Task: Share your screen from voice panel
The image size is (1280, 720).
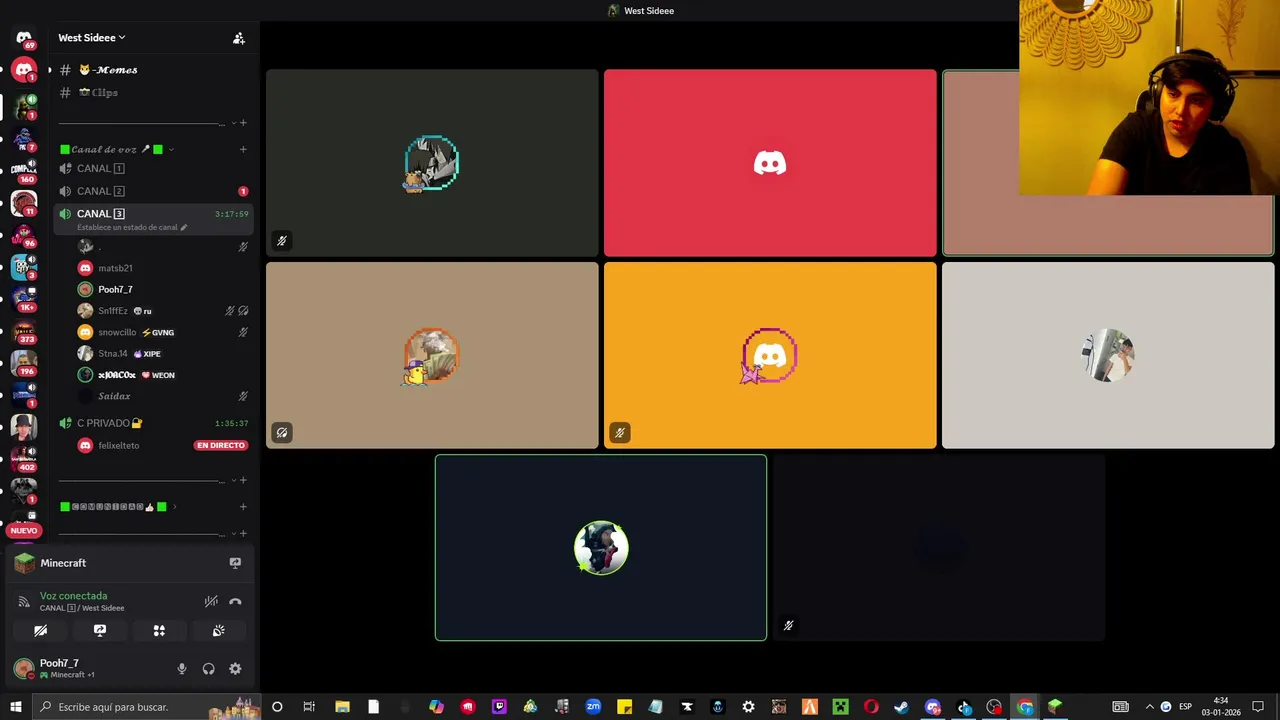Action: [x=100, y=631]
